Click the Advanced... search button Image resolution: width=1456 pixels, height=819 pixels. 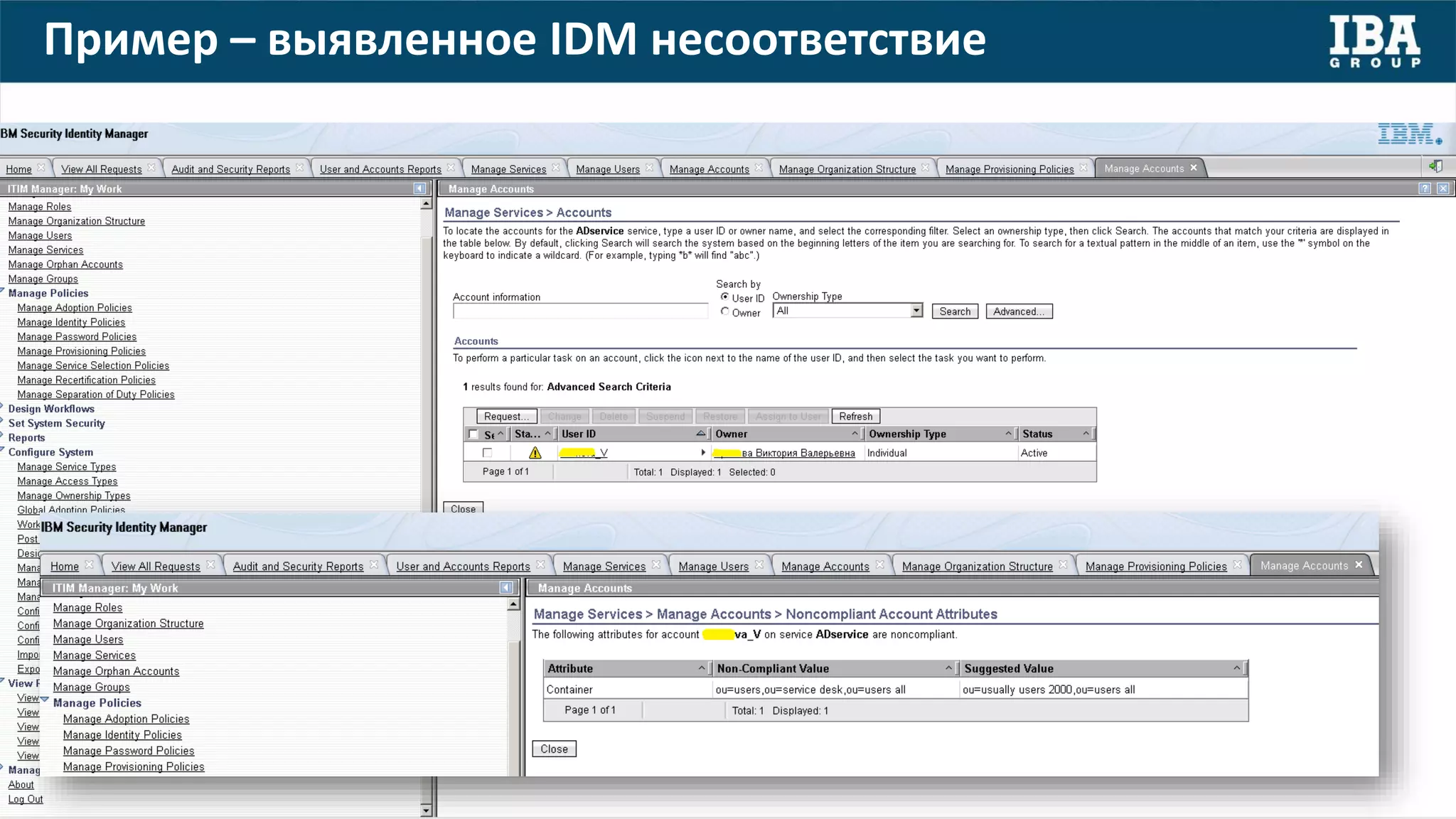click(1019, 311)
